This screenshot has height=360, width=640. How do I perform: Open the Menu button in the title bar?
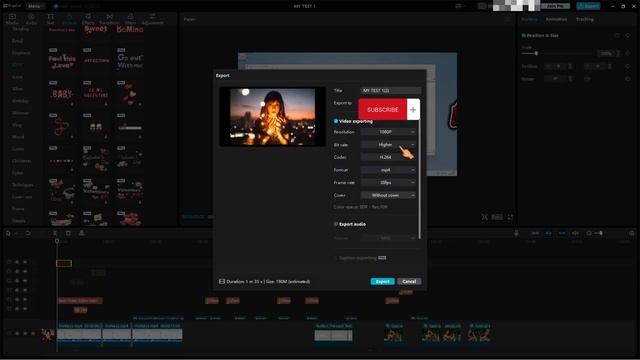(35, 6)
